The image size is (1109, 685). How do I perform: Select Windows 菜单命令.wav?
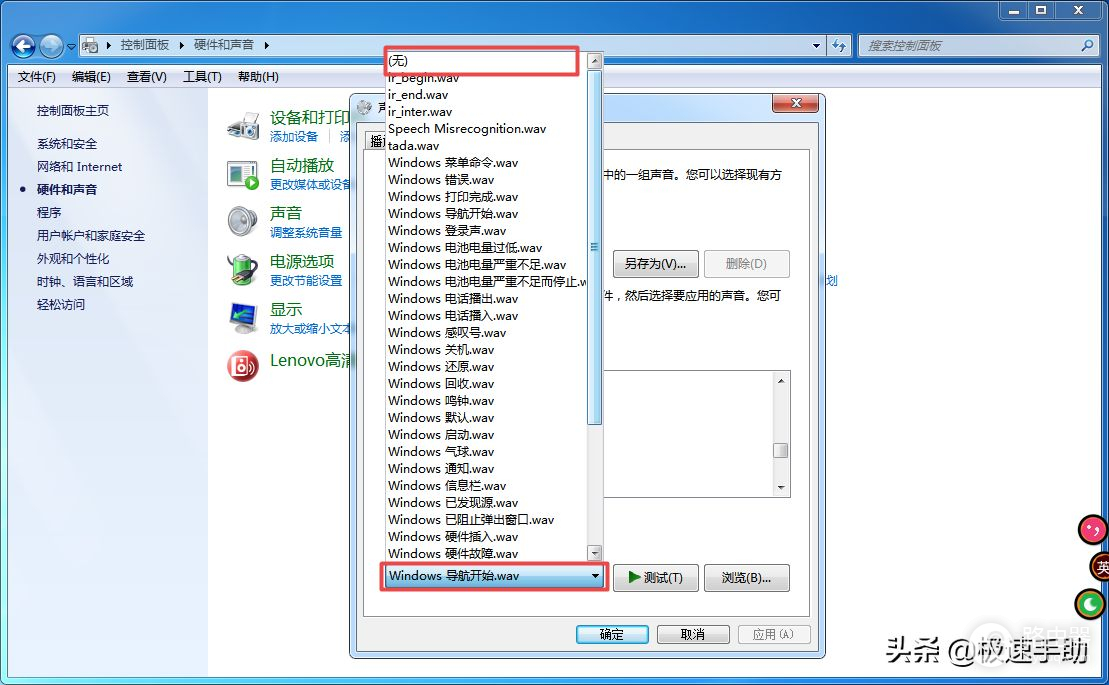[487, 163]
